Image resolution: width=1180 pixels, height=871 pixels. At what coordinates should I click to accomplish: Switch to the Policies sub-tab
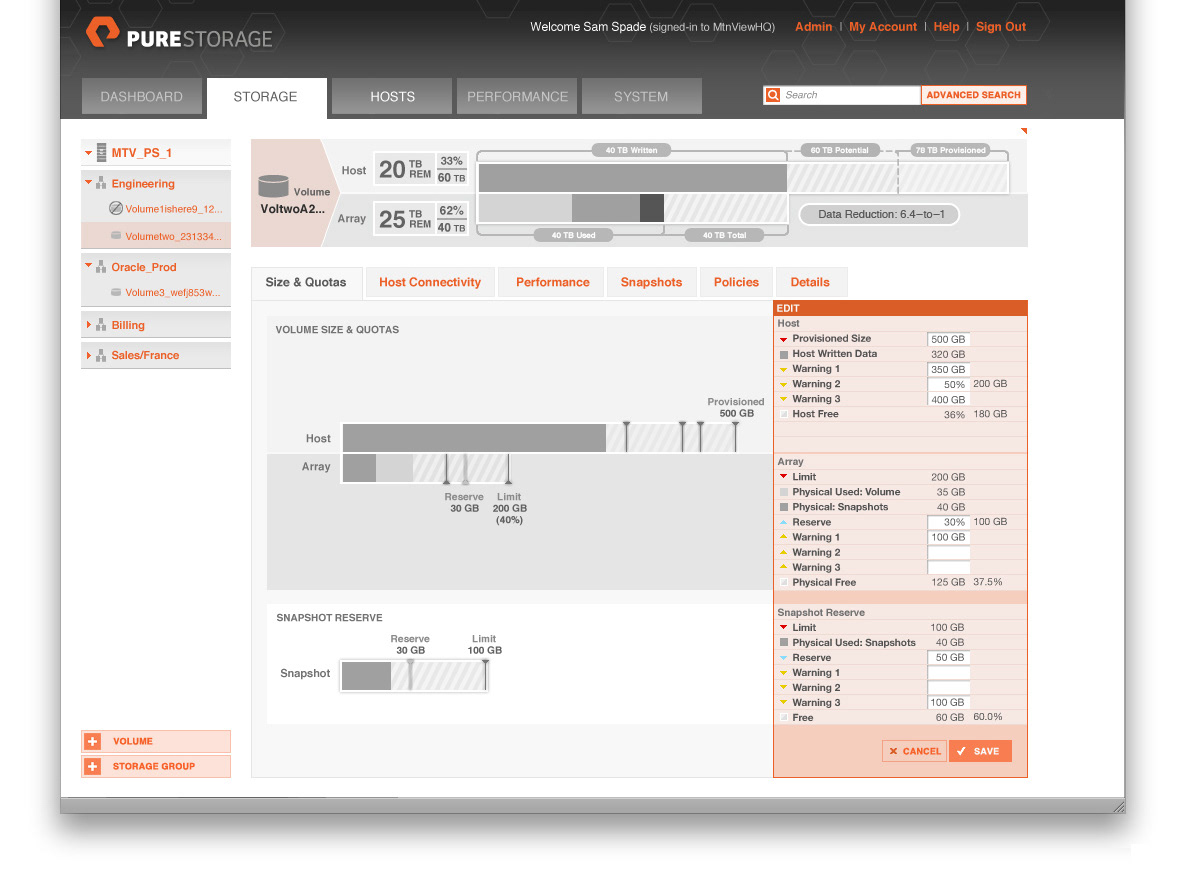736,282
